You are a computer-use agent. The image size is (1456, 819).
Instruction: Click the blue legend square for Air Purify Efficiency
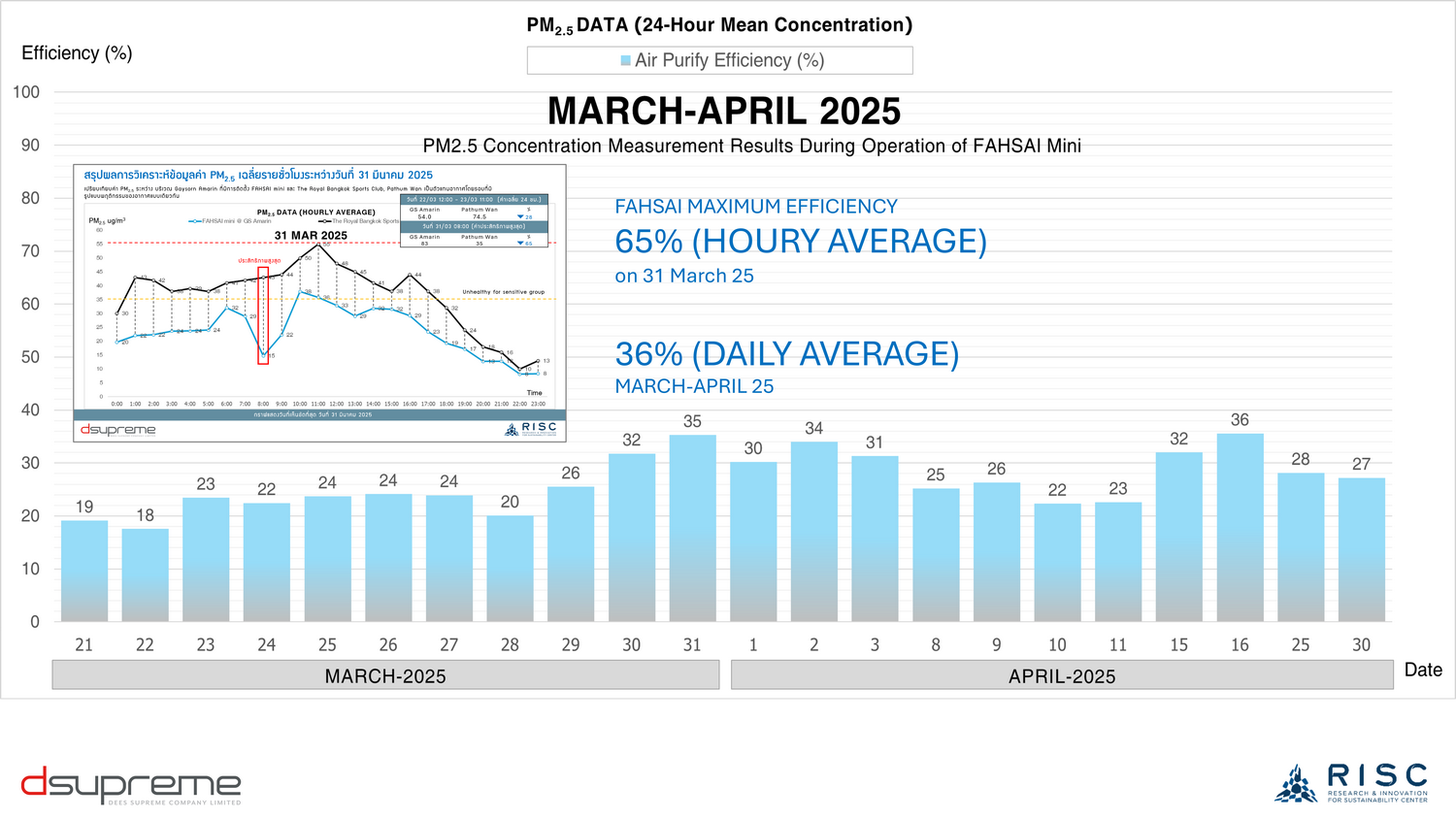coord(626,60)
